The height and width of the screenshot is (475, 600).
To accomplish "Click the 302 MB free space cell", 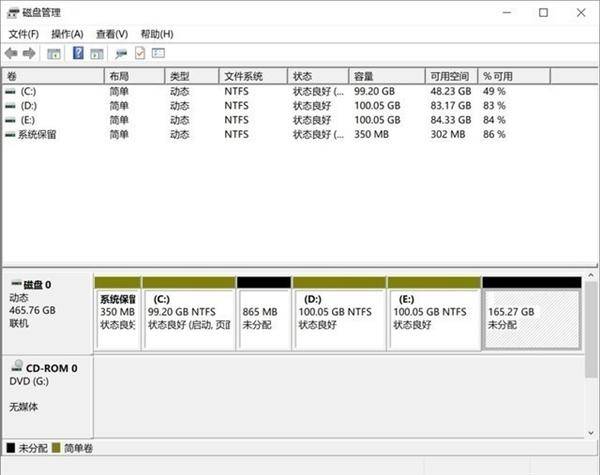I will (x=448, y=134).
